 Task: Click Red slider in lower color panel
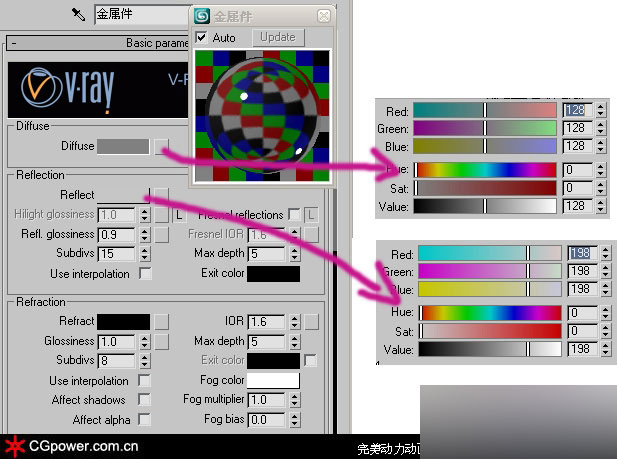[490, 253]
